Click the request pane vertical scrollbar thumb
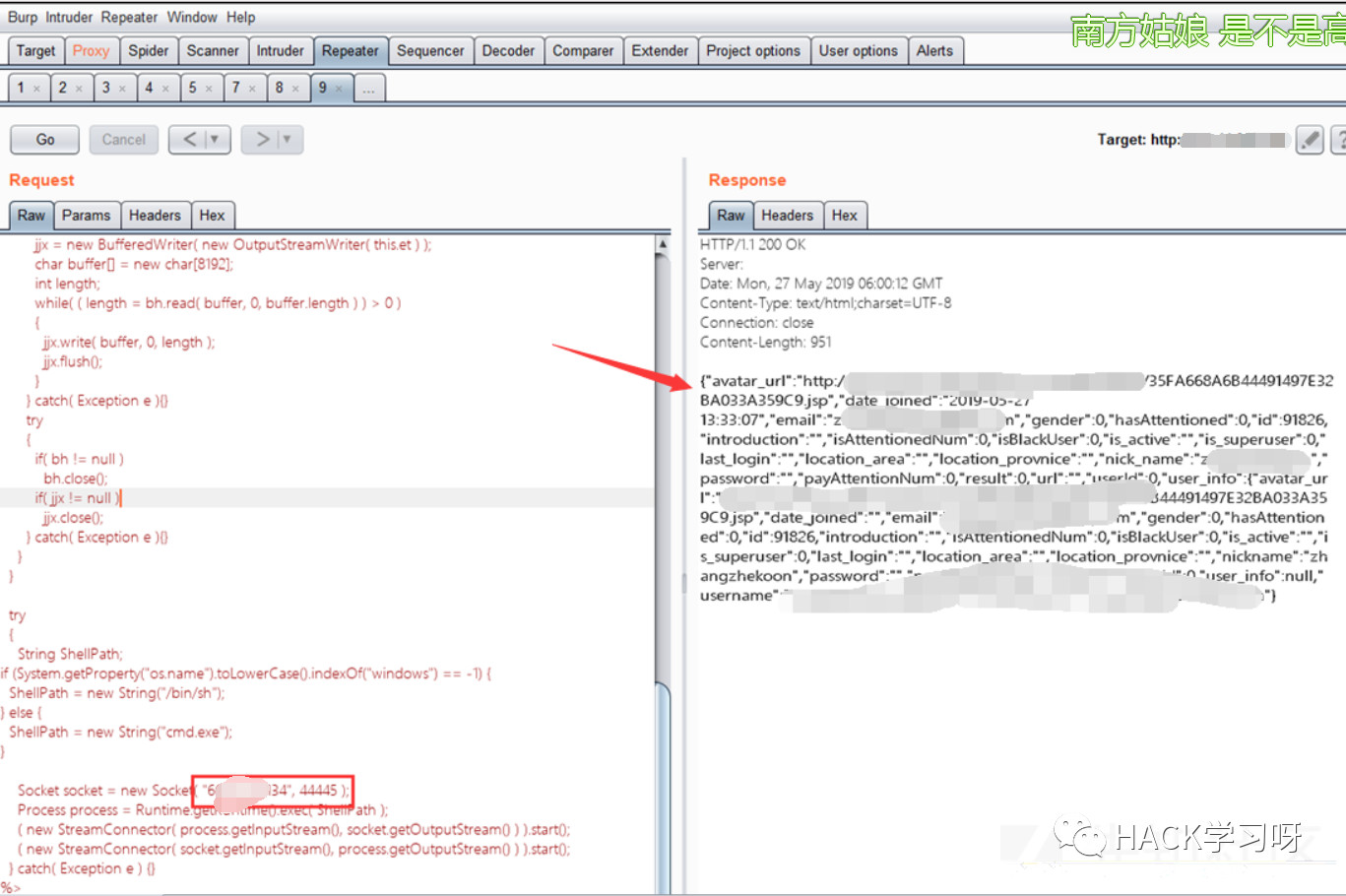The height and width of the screenshot is (896, 1346). point(663,788)
